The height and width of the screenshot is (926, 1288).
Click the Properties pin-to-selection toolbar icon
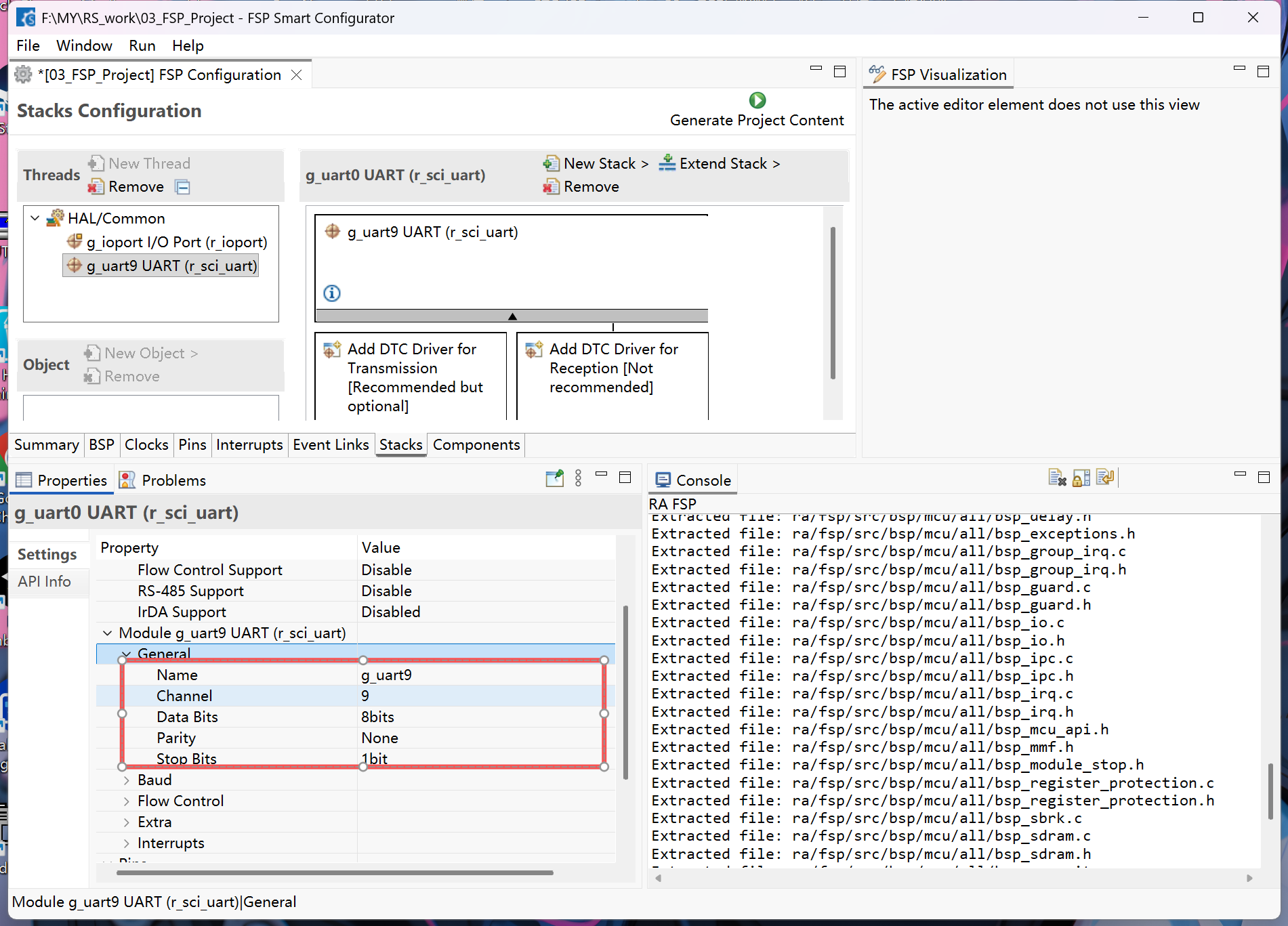555,478
